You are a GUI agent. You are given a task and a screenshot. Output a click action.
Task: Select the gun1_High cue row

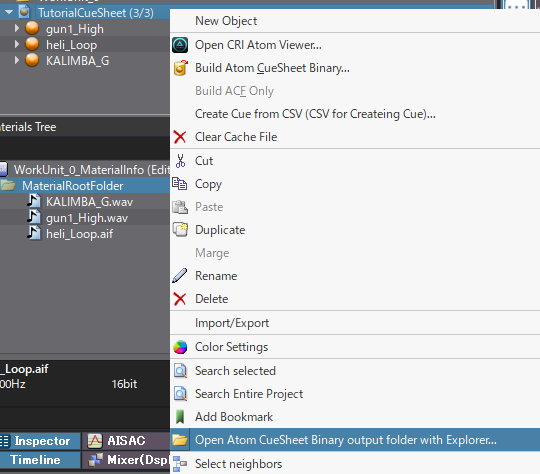click(x=85, y=29)
